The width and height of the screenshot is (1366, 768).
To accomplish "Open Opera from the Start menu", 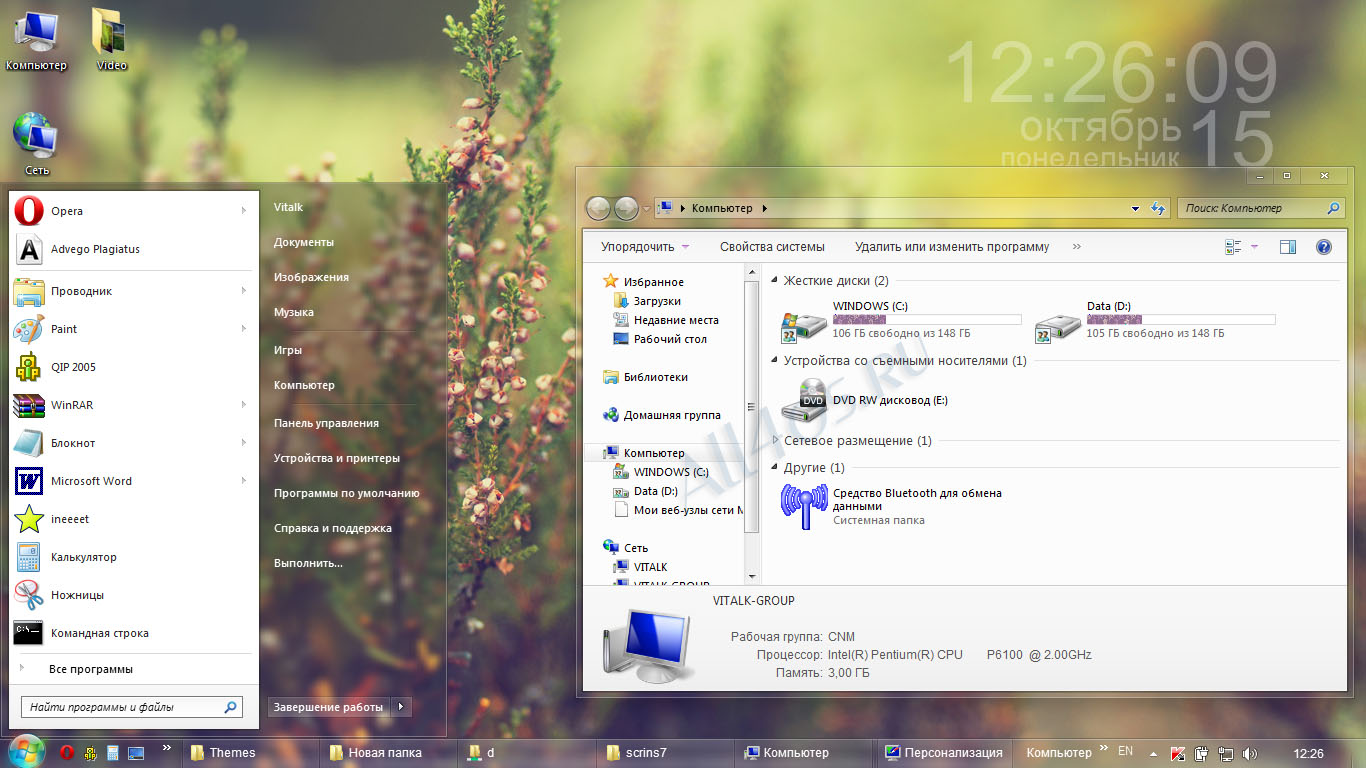I will point(132,211).
